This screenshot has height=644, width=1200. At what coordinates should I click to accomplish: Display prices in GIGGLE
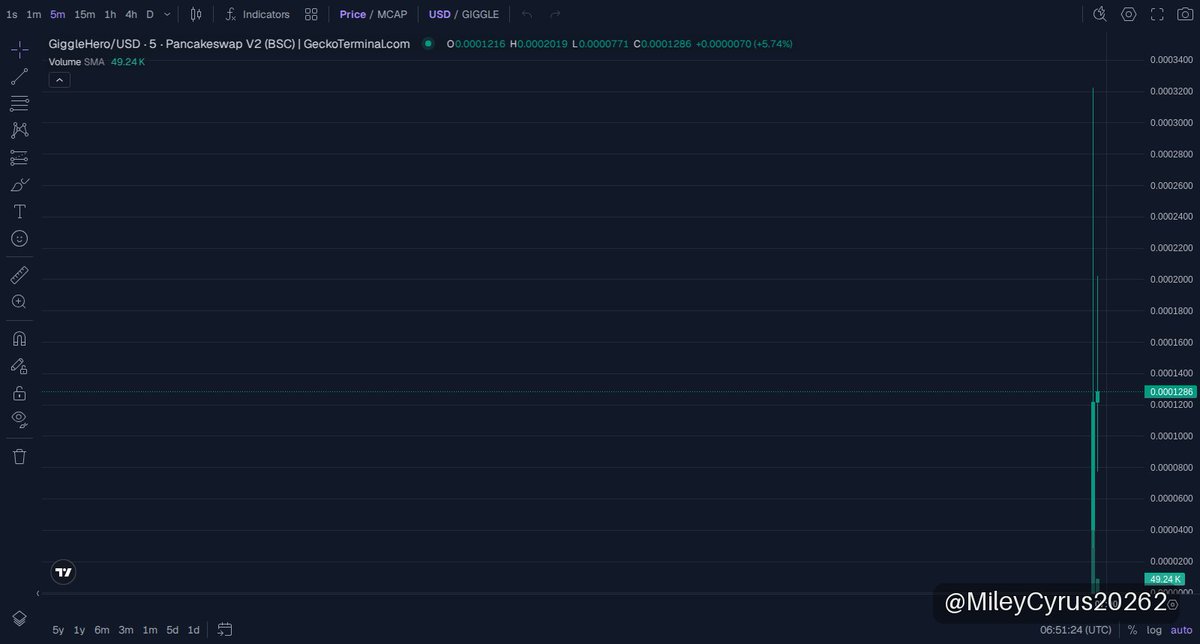[480, 14]
